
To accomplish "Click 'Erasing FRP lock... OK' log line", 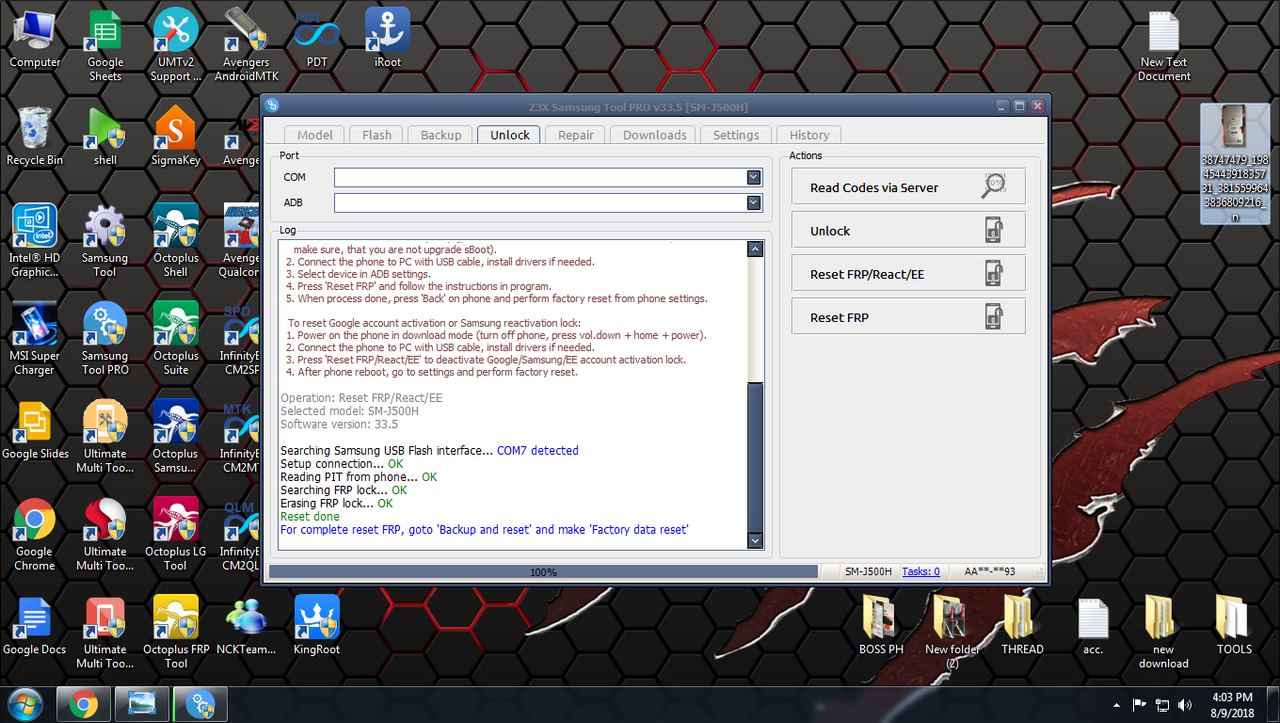I will [x=337, y=504].
